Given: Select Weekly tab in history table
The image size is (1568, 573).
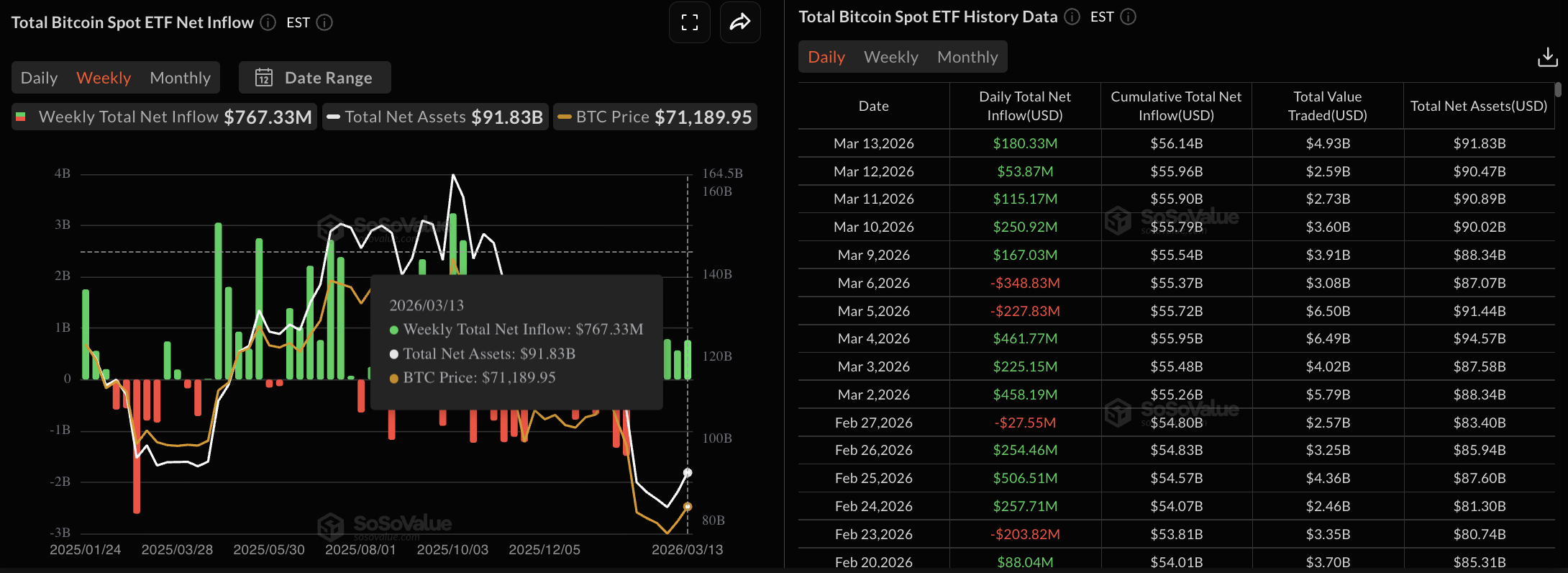Looking at the screenshot, I should pyautogui.click(x=890, y=57).
